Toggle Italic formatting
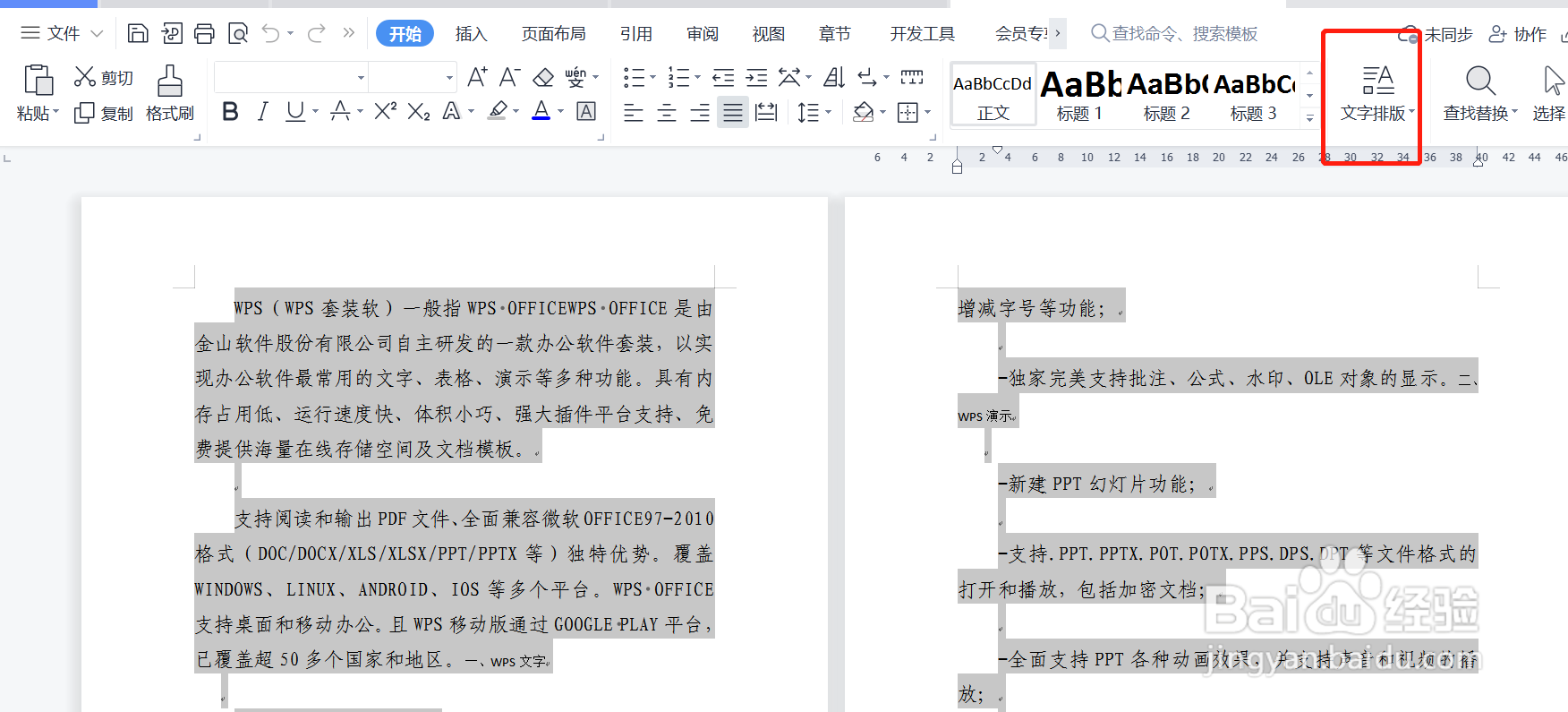Image resolution: width=1568 pixels, height=712 pixels. (262, 111)
